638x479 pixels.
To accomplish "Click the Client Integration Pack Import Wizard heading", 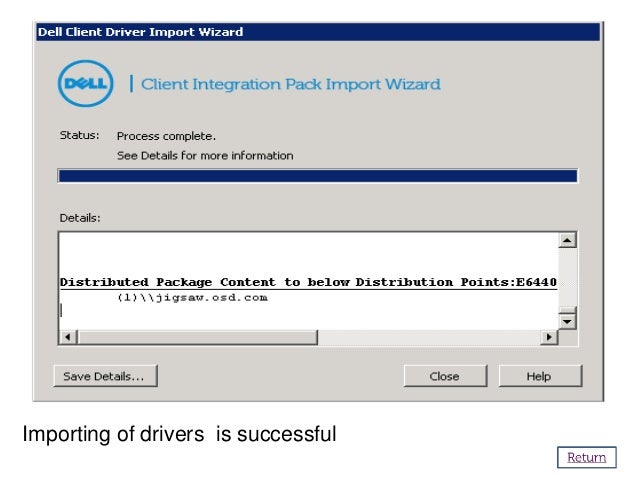I will pyautogui.click(x=291, y=84).
